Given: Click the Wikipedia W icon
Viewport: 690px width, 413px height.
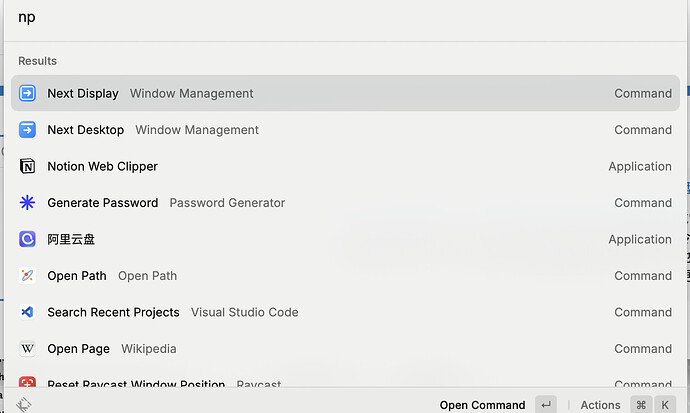Looking at the screenshot, I should (27, 349).
